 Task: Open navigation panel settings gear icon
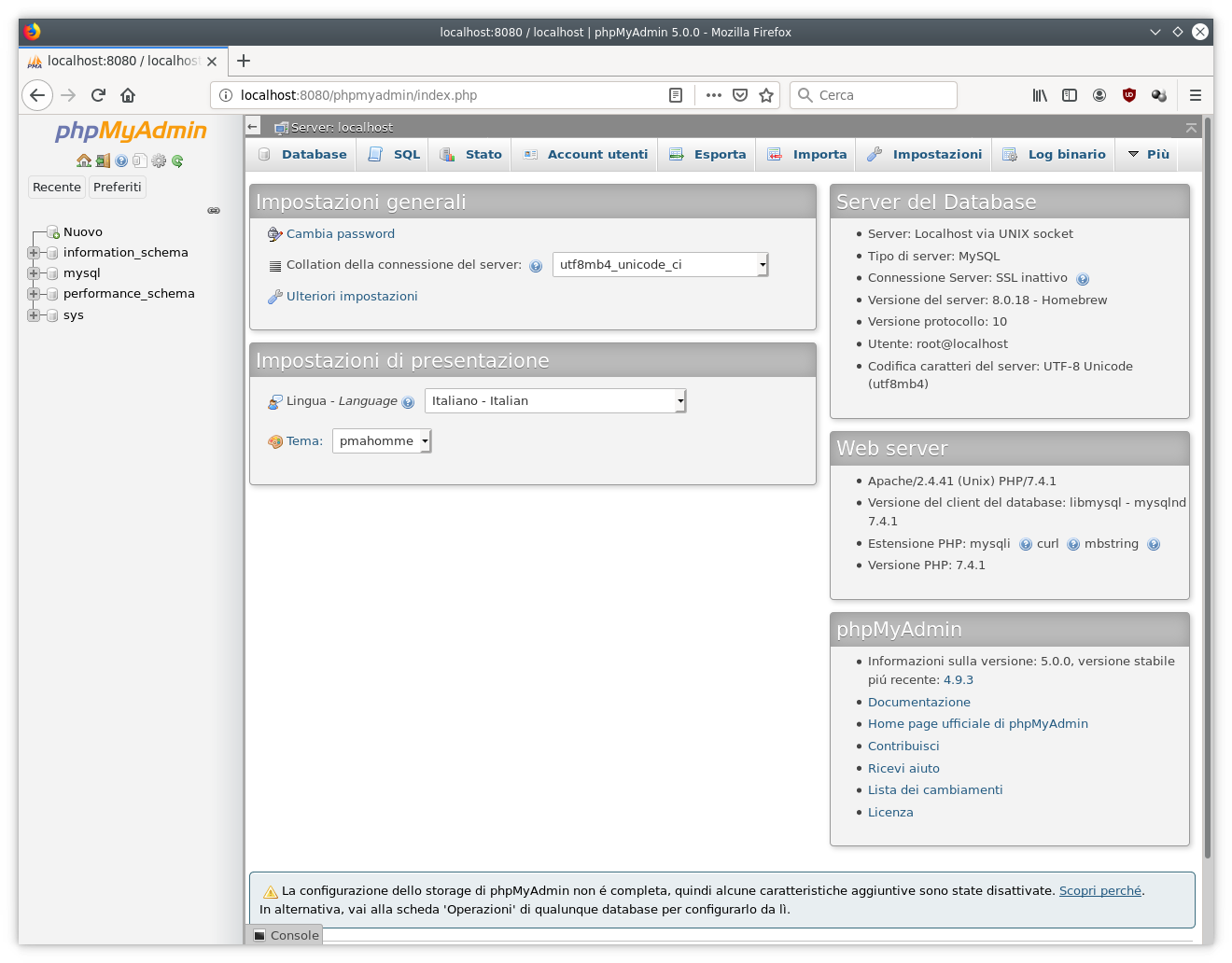[159, 160]
